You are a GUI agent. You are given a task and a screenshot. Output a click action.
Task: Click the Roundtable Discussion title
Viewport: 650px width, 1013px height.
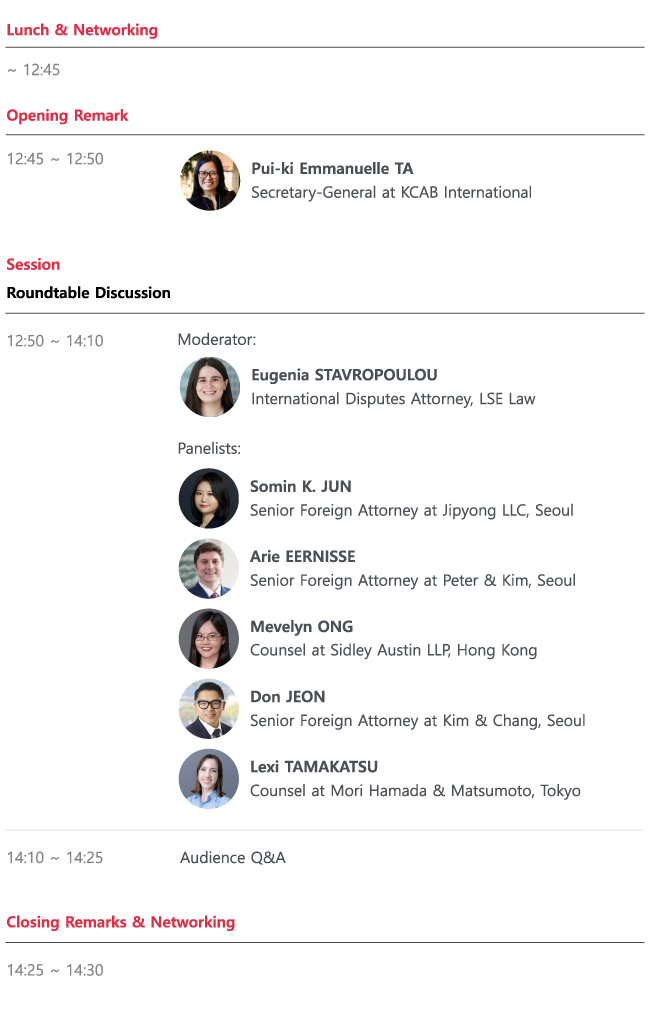[88, 293]
